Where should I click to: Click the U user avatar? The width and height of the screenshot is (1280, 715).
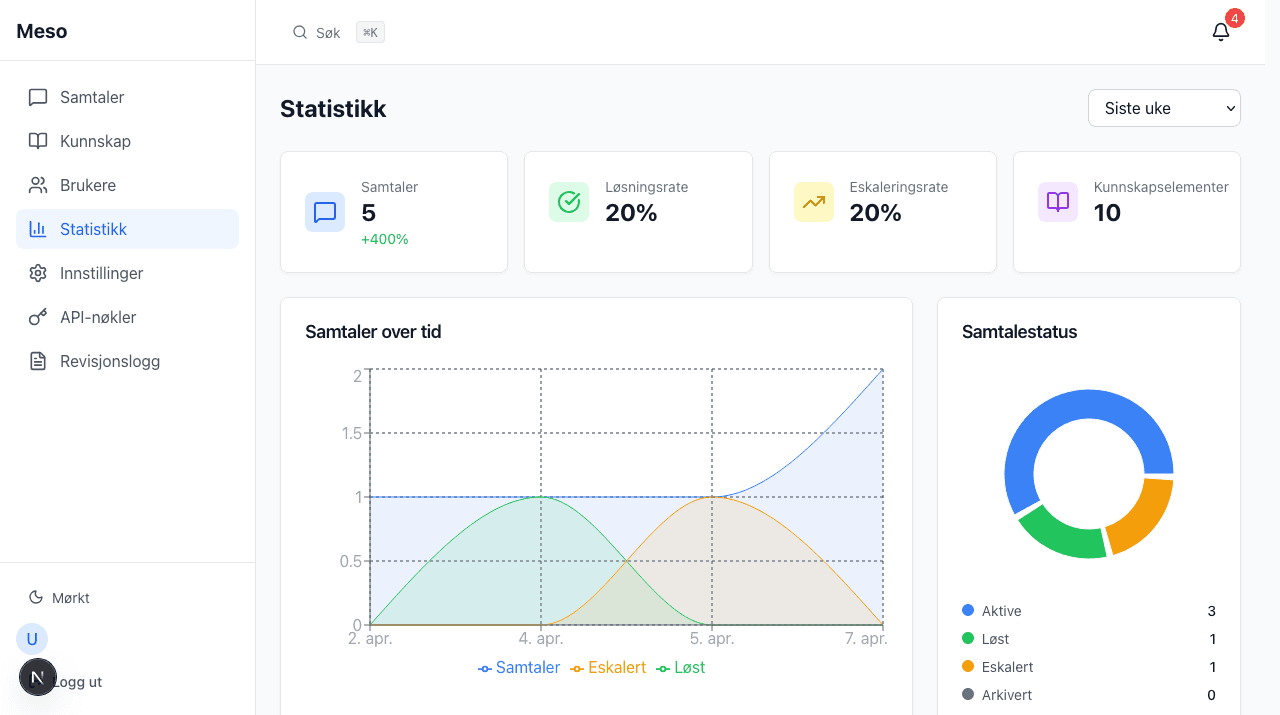32,639
